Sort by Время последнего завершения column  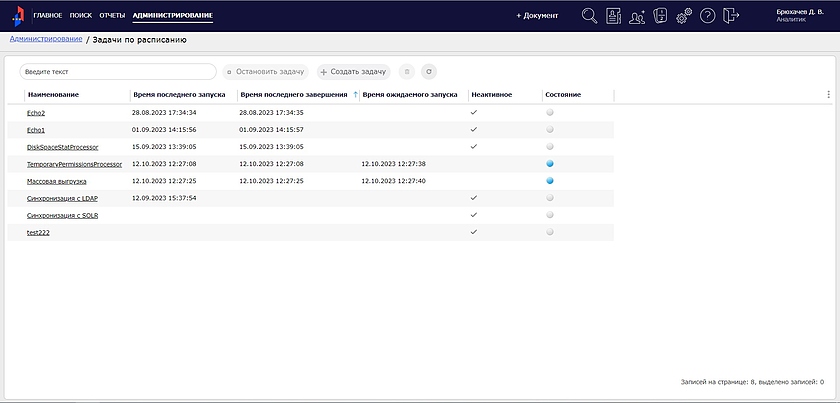293,95
